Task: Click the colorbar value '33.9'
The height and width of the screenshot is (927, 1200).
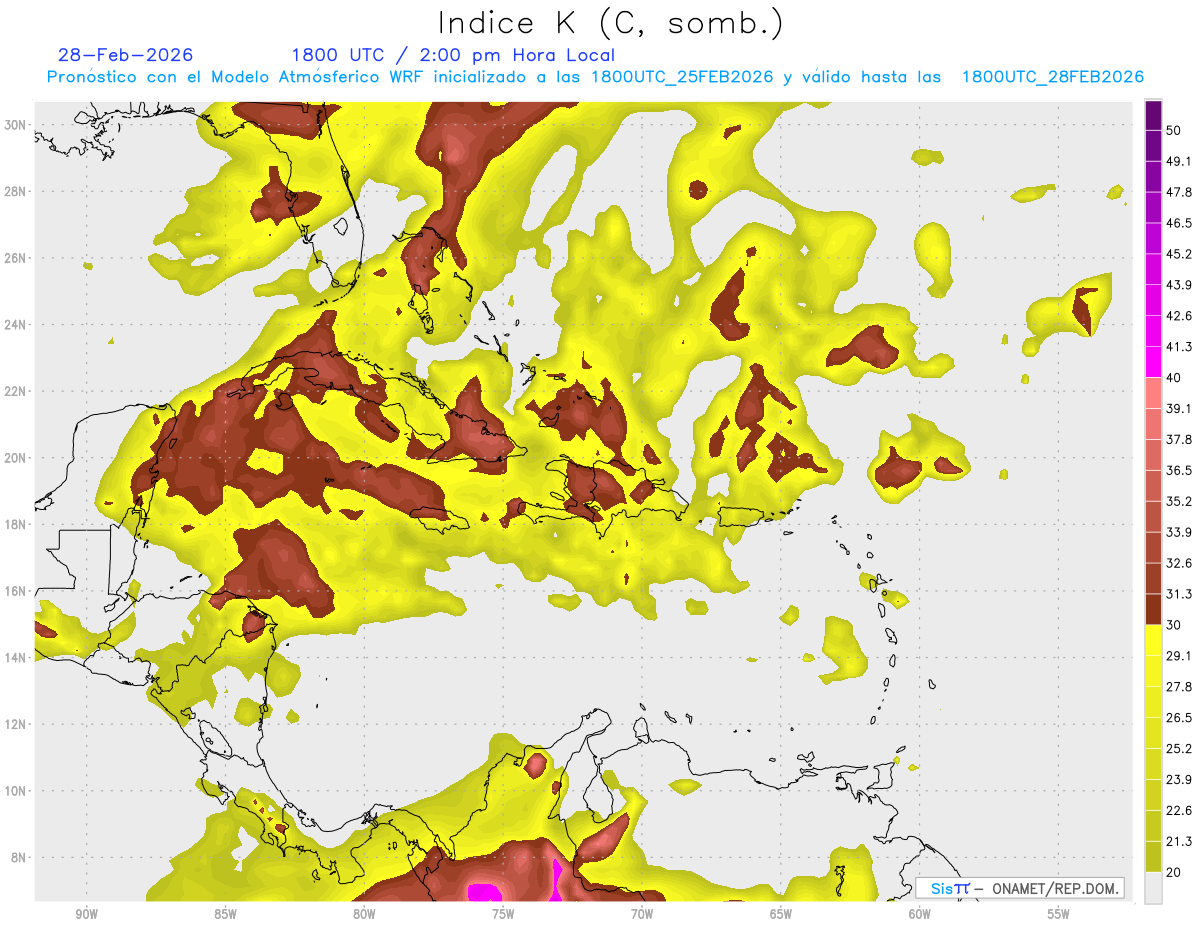Action: pyautogui.click(x=1179, y=532)
